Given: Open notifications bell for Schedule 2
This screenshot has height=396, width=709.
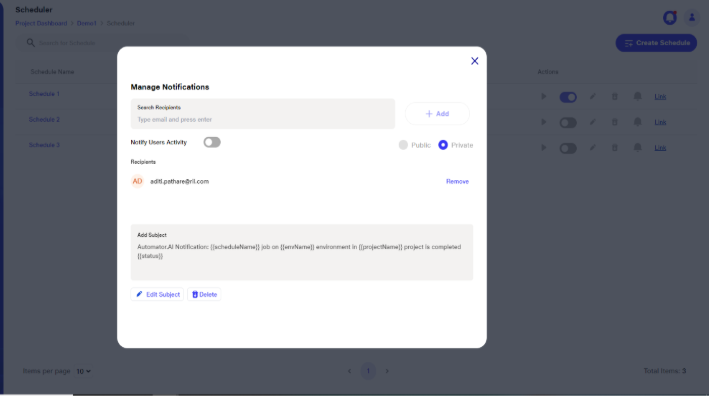Looking at the screenshot, I should [x=638, y=122].
